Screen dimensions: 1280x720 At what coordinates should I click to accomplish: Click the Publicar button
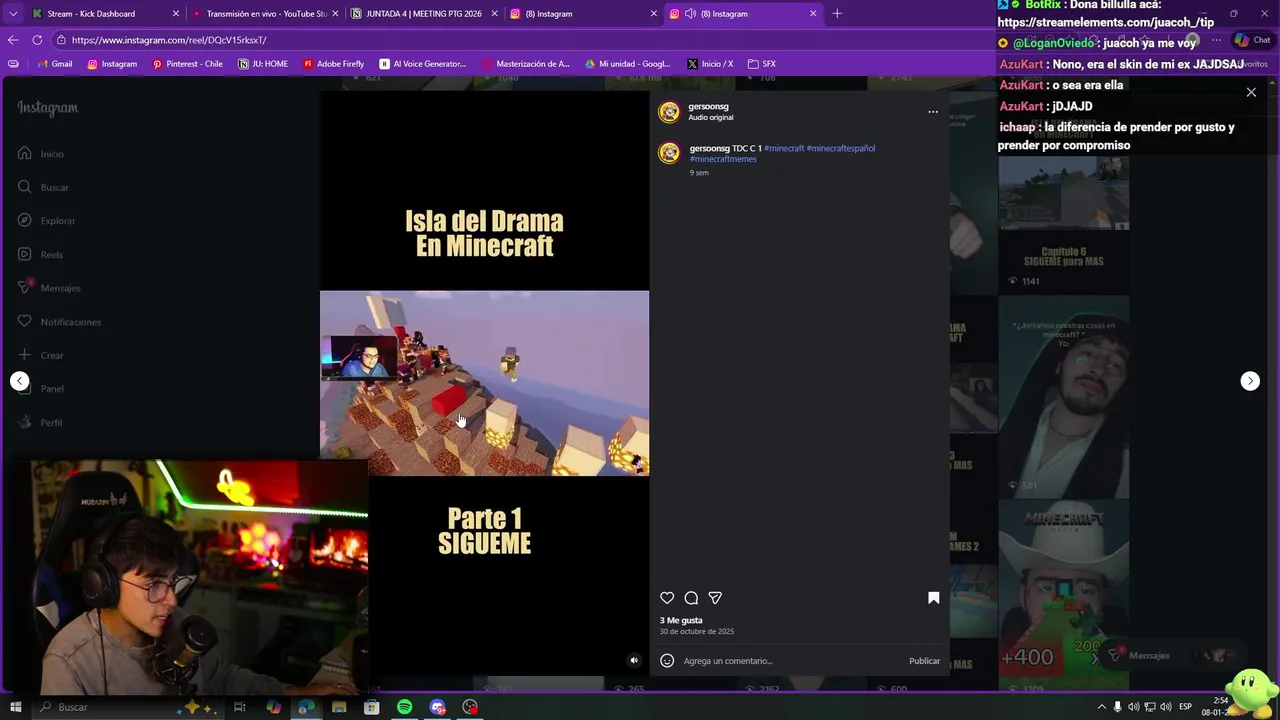click(x=924, y=661)
